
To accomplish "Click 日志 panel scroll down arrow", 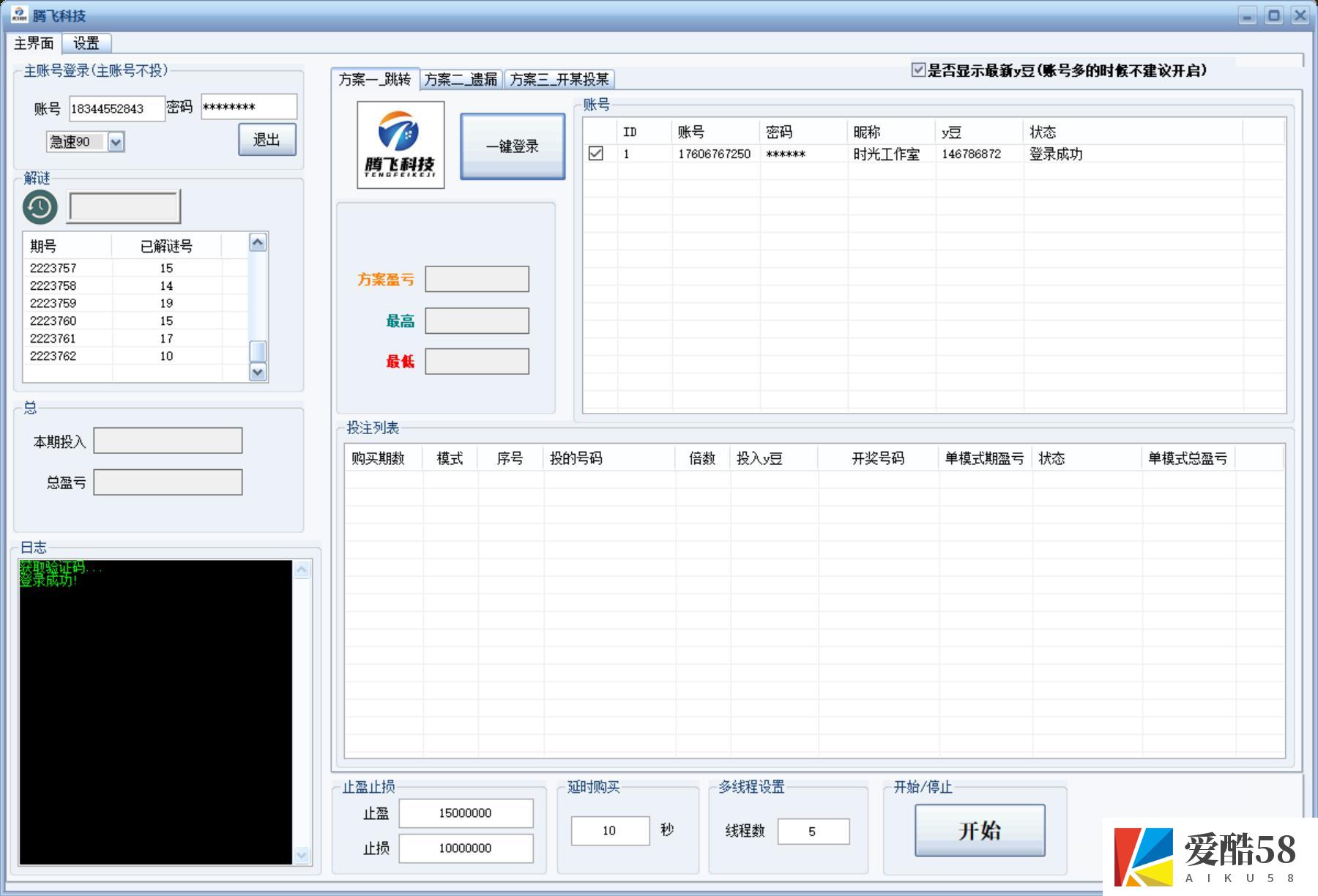I will (x=302, y=855).
